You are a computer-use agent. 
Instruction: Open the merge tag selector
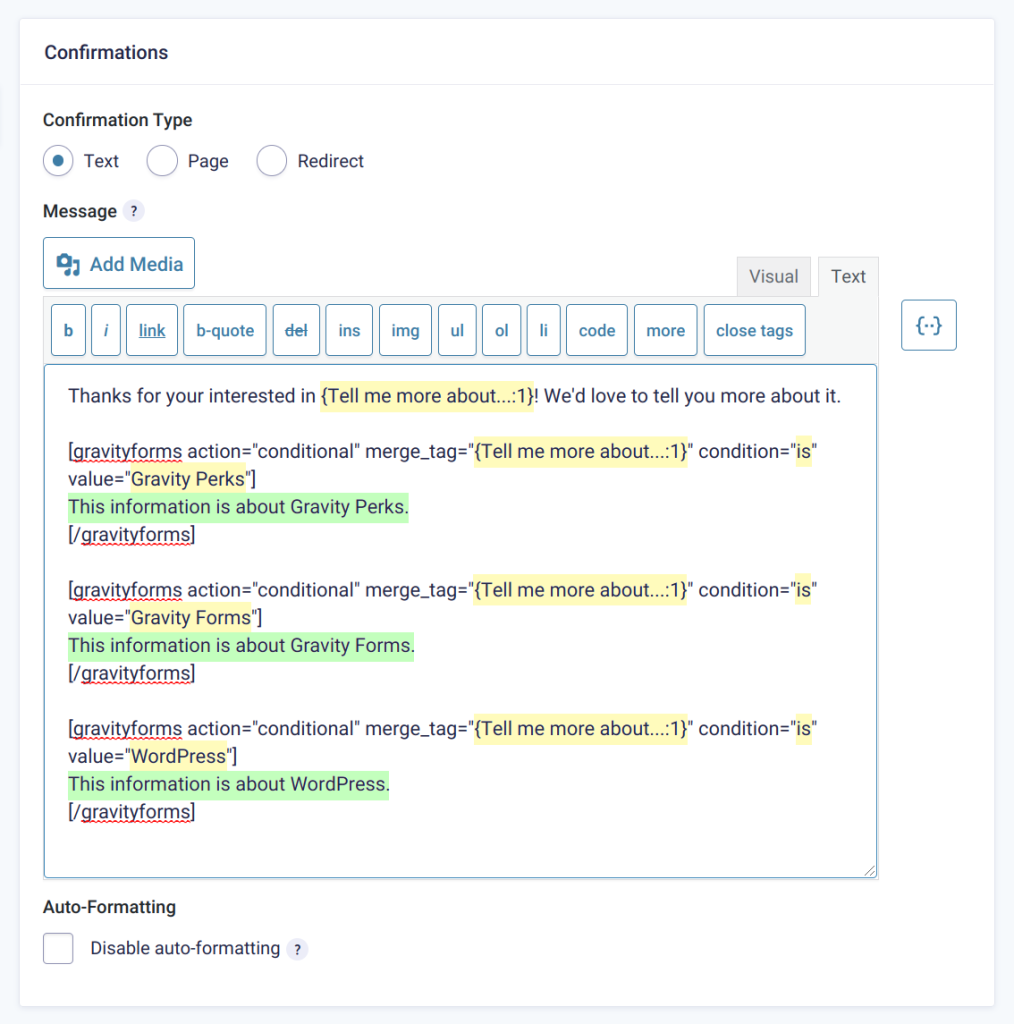pos(928,325)
